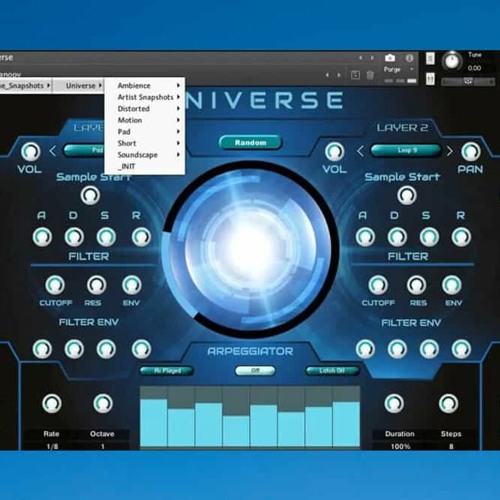
Task: Click the Layer 1 filter RES knob
Action: coord(96,285)
